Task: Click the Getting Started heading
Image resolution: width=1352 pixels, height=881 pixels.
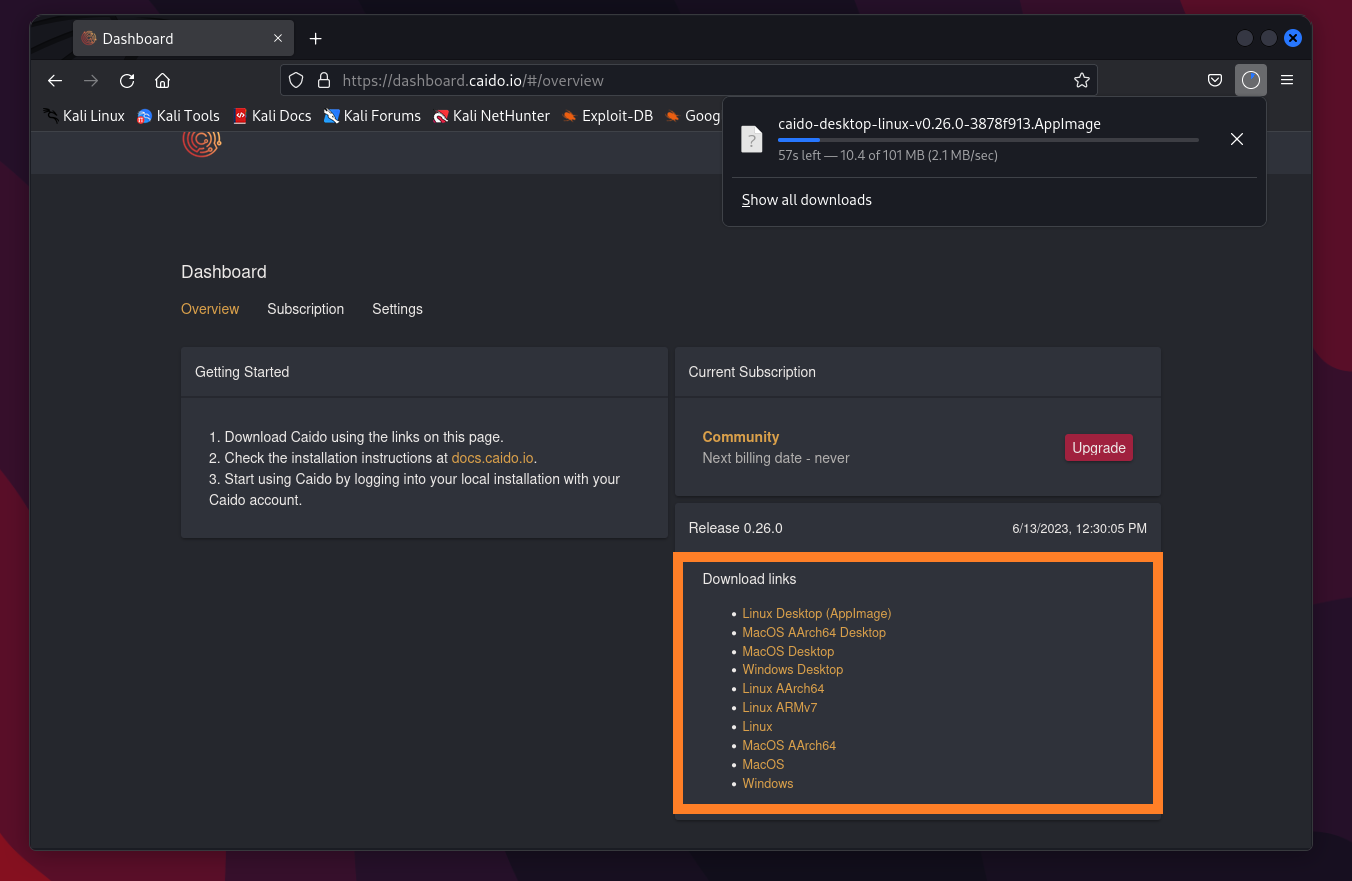Action: click(242, 372)
